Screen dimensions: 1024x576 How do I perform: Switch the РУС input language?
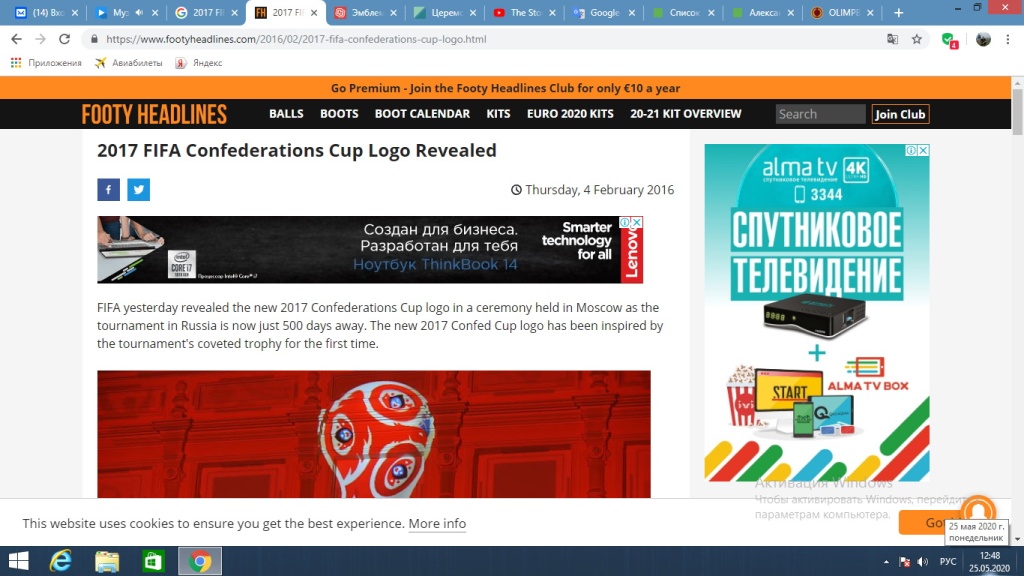(x=948, y=562)
